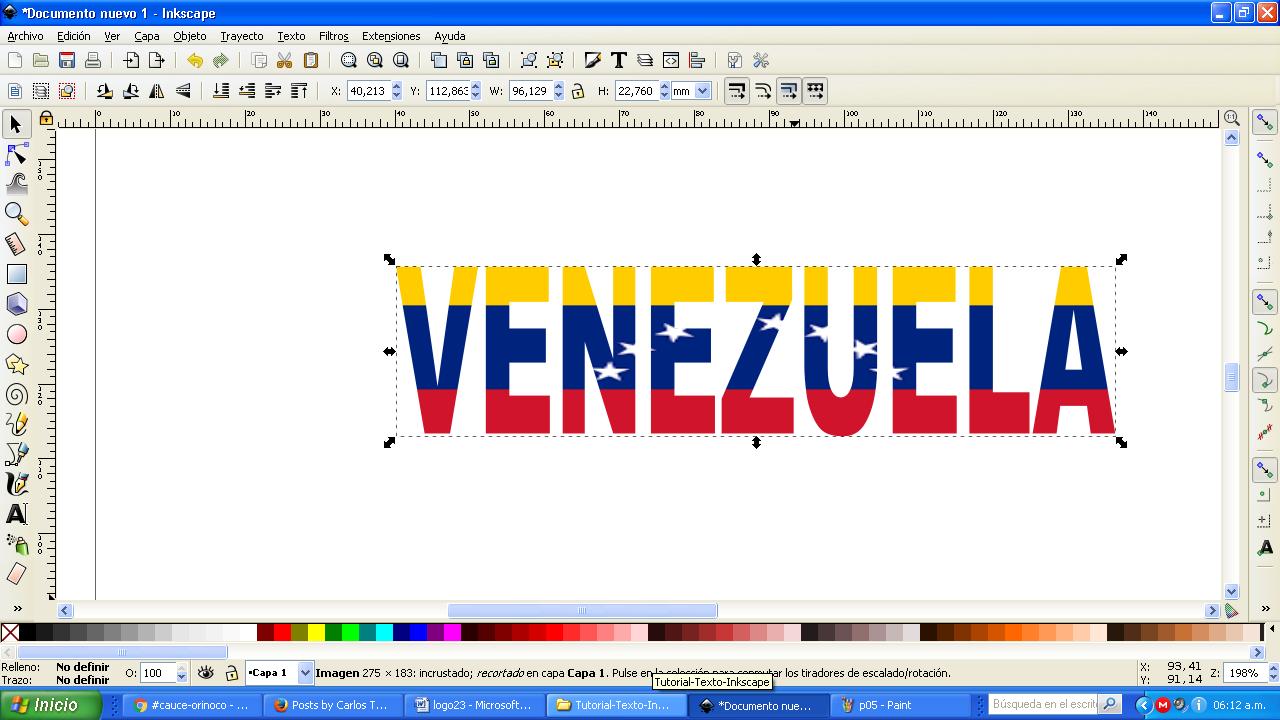The width and height of the screenshot is (1280, 720).
Task: Click the Undo arrow icon
Action: point(195,61)
